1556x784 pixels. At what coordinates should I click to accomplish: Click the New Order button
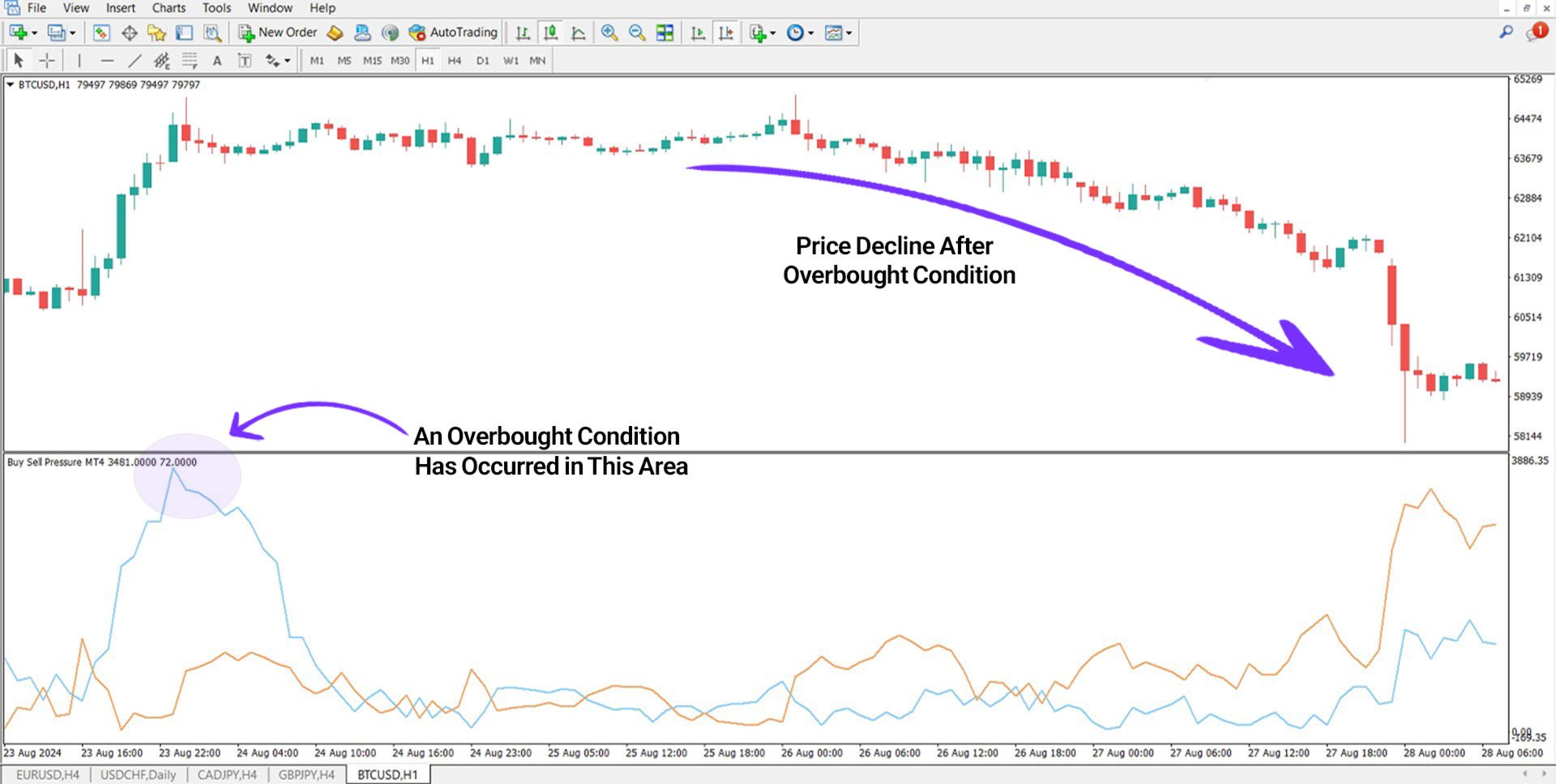pos(277,32)
